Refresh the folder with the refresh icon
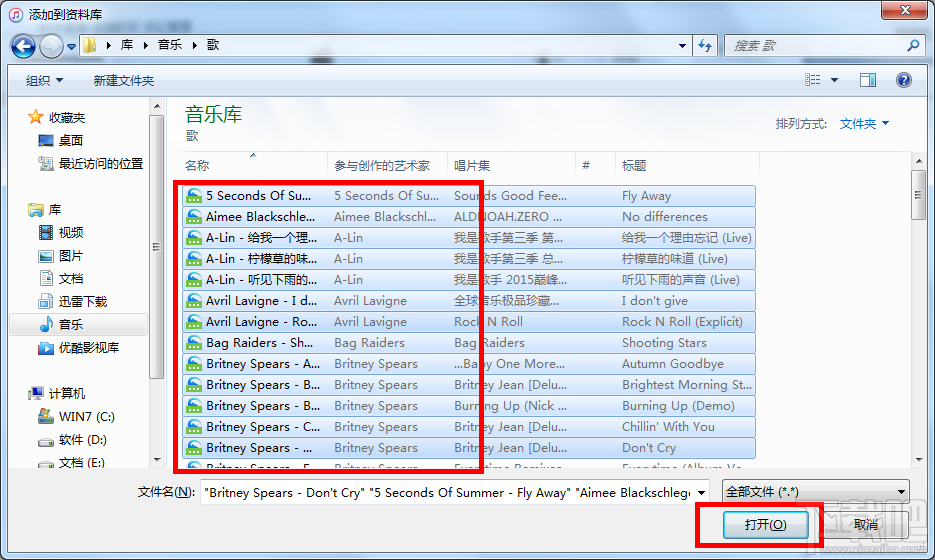Screen dimensions: 935x560 (x=705, y=45)
